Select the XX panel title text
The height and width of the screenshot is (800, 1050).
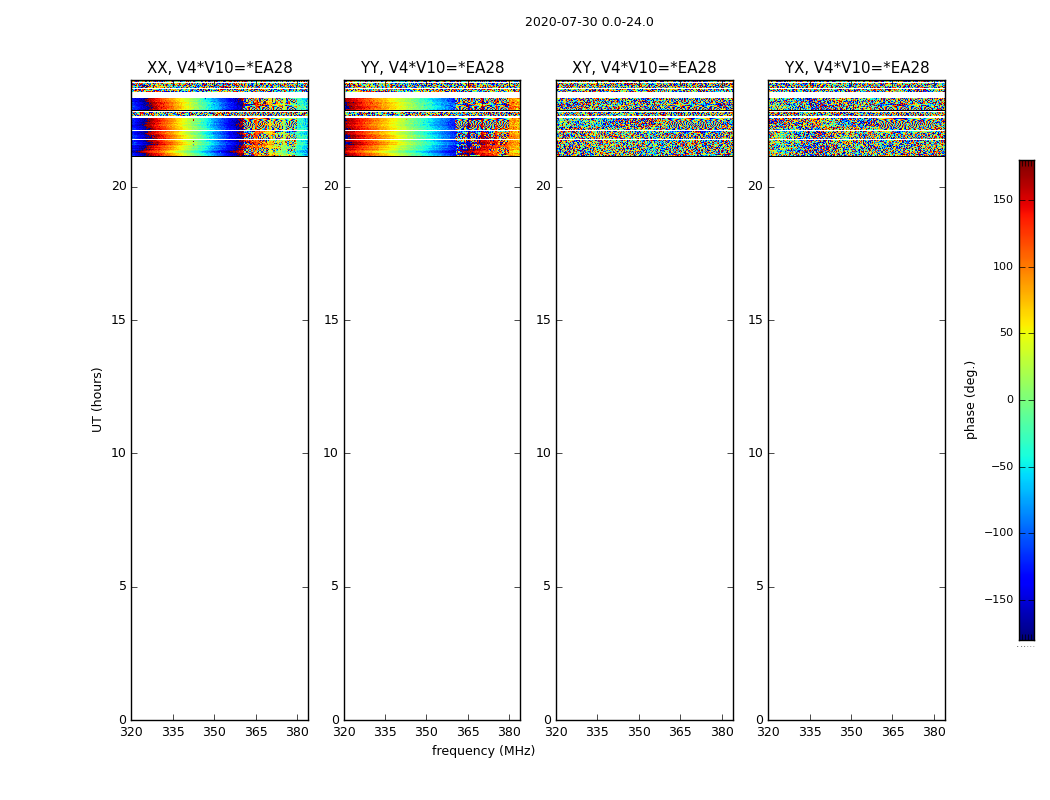pos(219,68)
